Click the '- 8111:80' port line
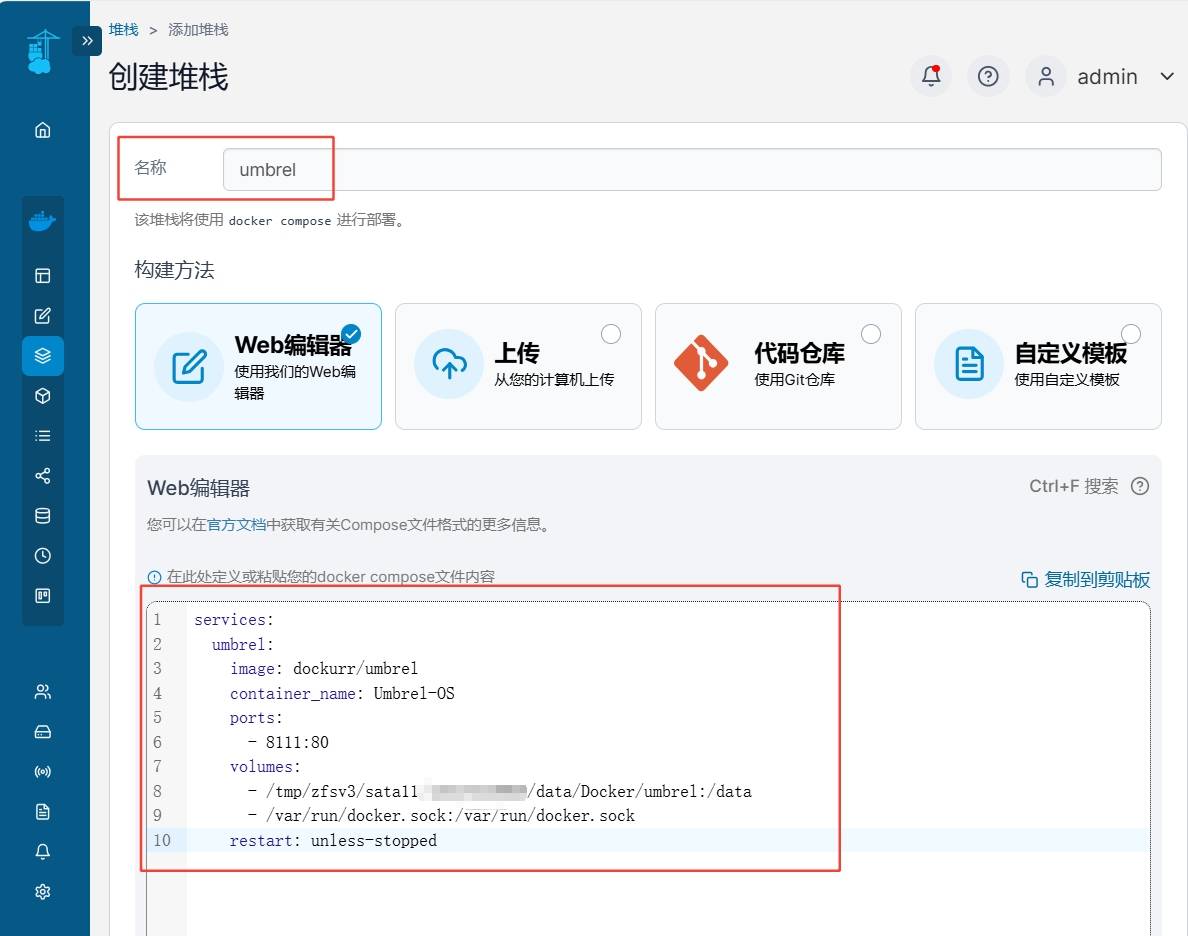 (288, 742)
